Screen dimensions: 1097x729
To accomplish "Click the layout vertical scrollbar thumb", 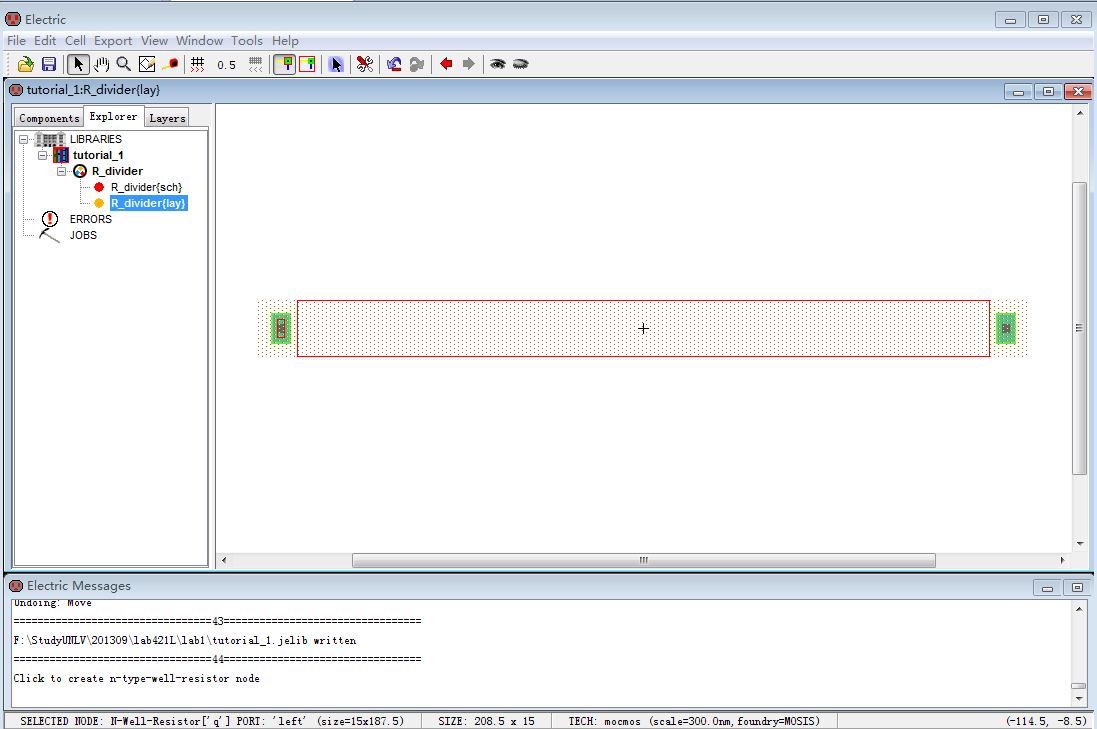I will coord(1080,328).
